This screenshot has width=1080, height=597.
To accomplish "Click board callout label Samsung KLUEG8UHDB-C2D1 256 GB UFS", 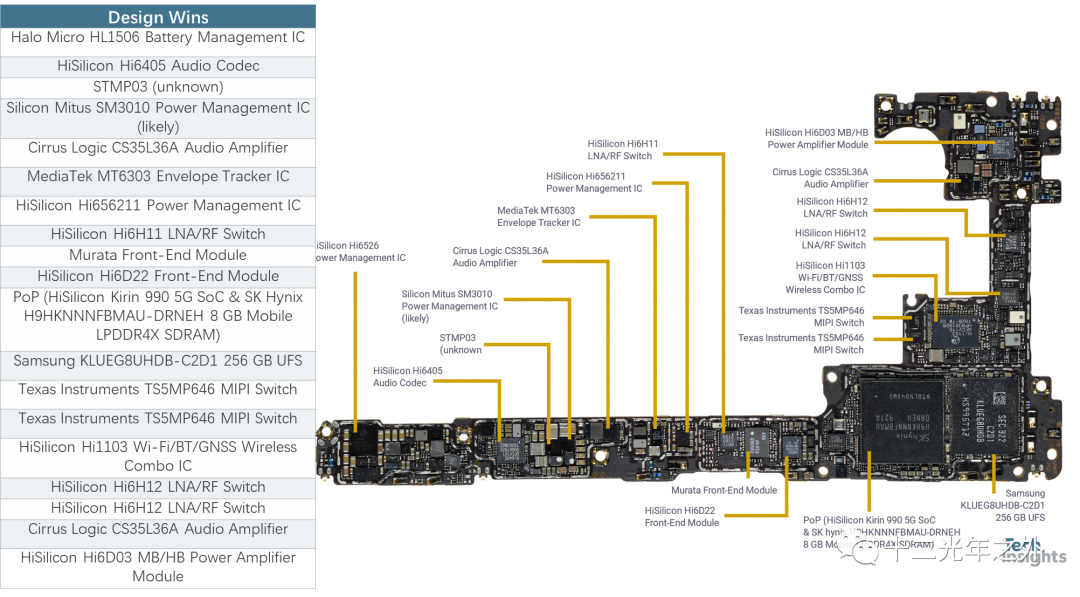I will tap(1003, 505).
